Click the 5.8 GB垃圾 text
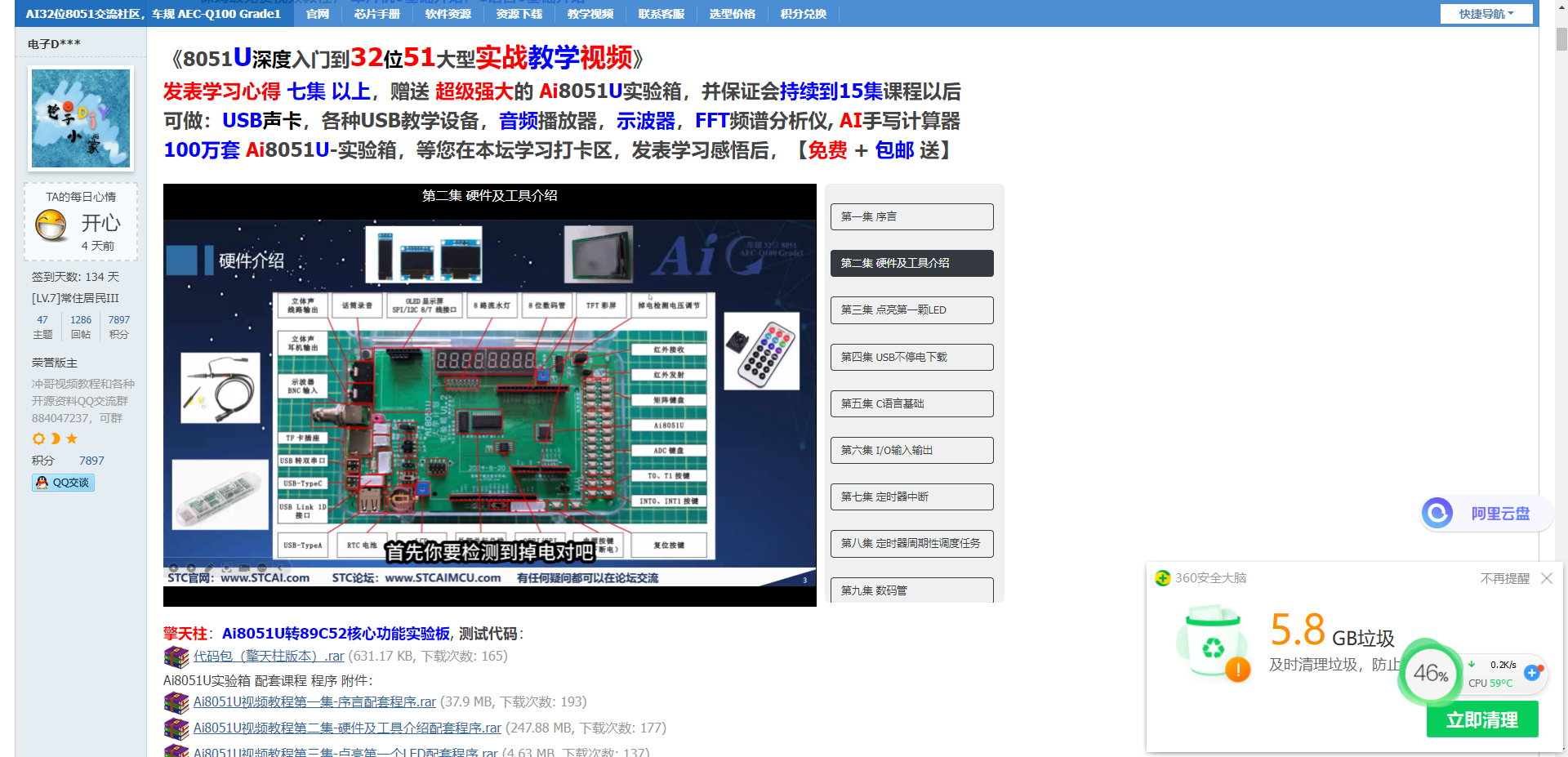Viewport: 1568px width, 757px height. [1332, 630]
